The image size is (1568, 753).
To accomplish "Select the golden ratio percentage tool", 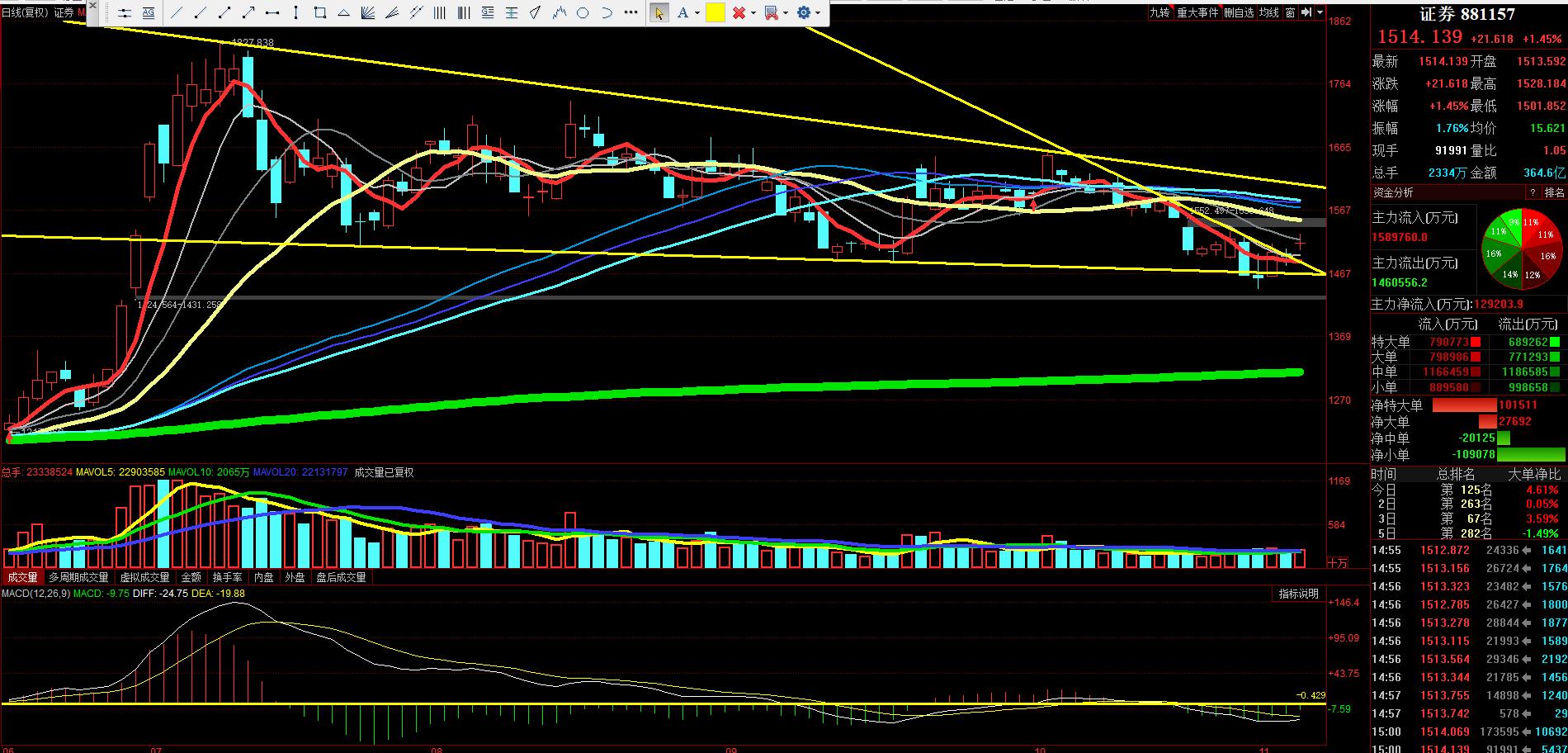I will pyautogui.click(x=488, y=13).
